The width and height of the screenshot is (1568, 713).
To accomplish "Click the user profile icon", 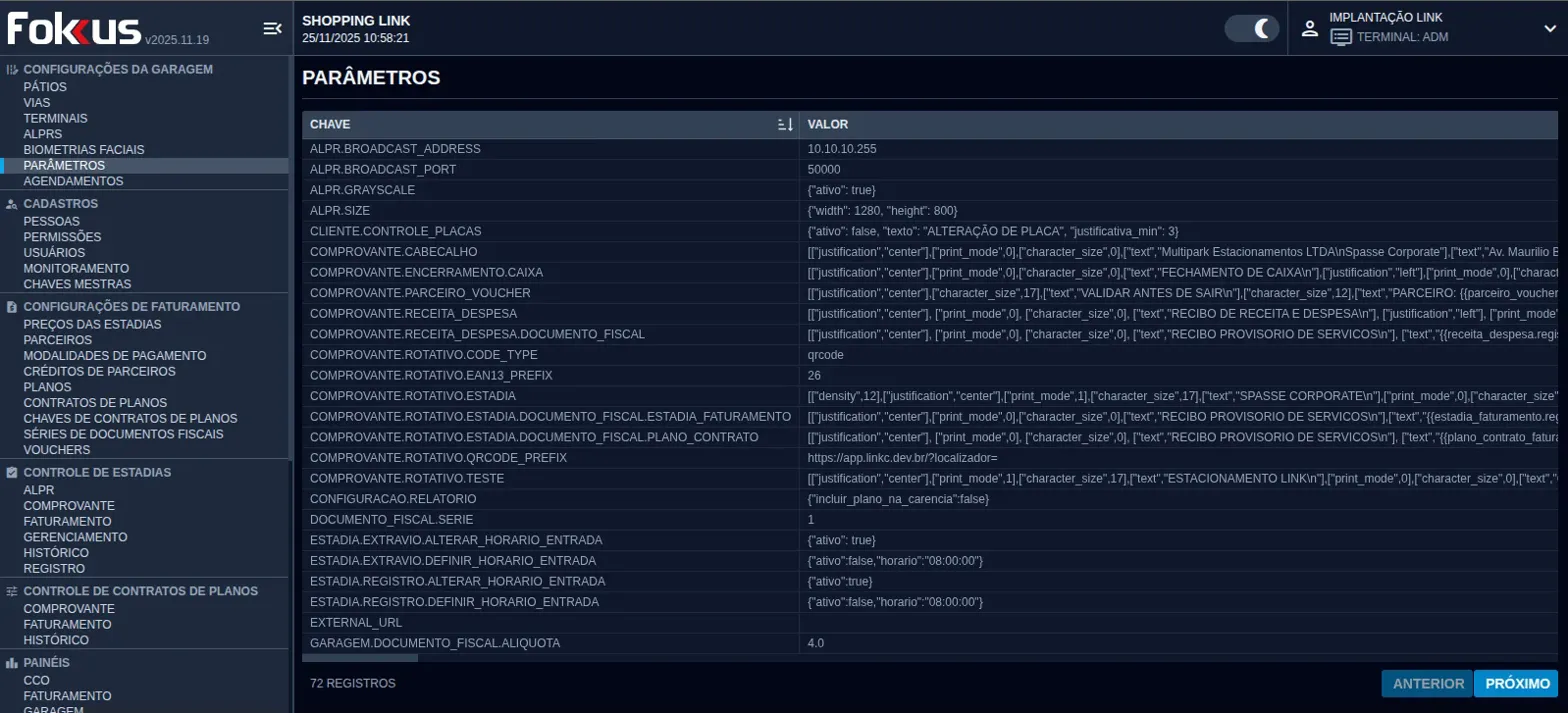I will 1310,29.
